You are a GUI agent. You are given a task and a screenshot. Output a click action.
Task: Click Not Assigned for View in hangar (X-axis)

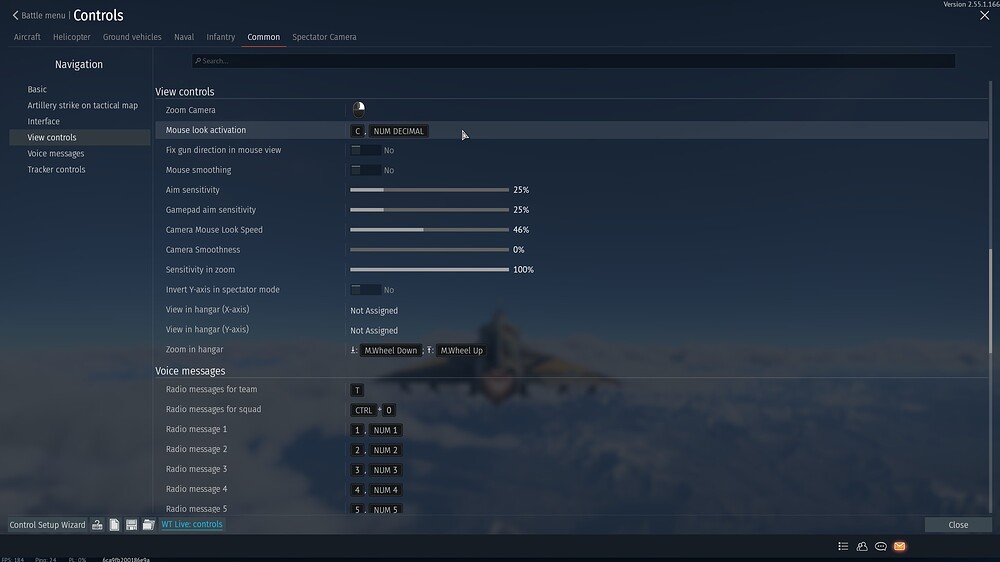[374, 311]
